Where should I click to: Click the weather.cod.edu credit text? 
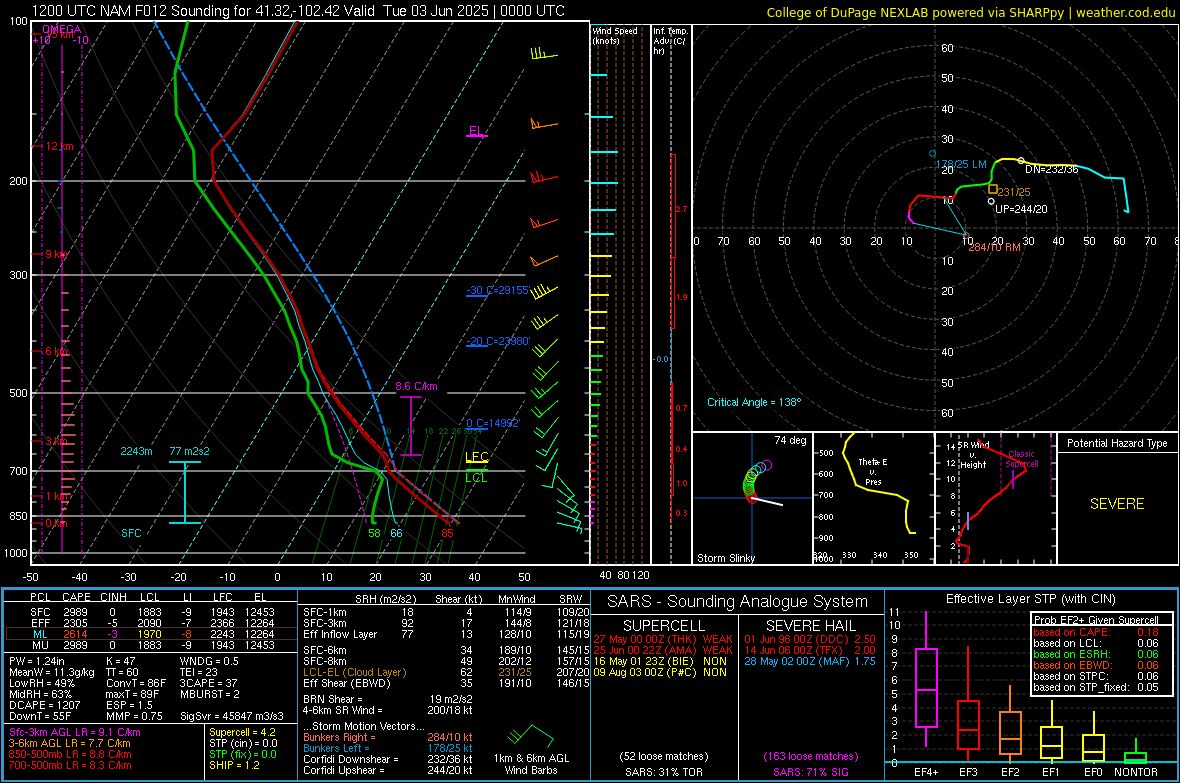pos(1125,12)
